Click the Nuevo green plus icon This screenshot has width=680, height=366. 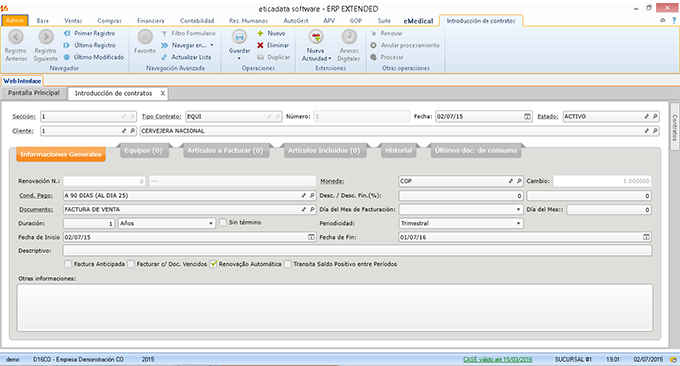click(x=260, y=33)
